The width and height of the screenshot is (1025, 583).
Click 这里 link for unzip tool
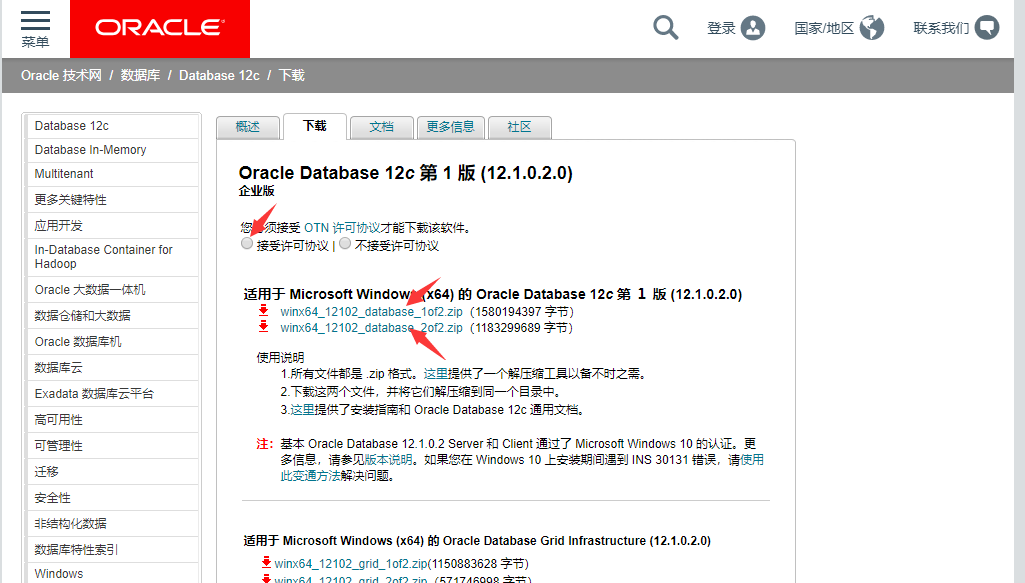coord(435,374)
